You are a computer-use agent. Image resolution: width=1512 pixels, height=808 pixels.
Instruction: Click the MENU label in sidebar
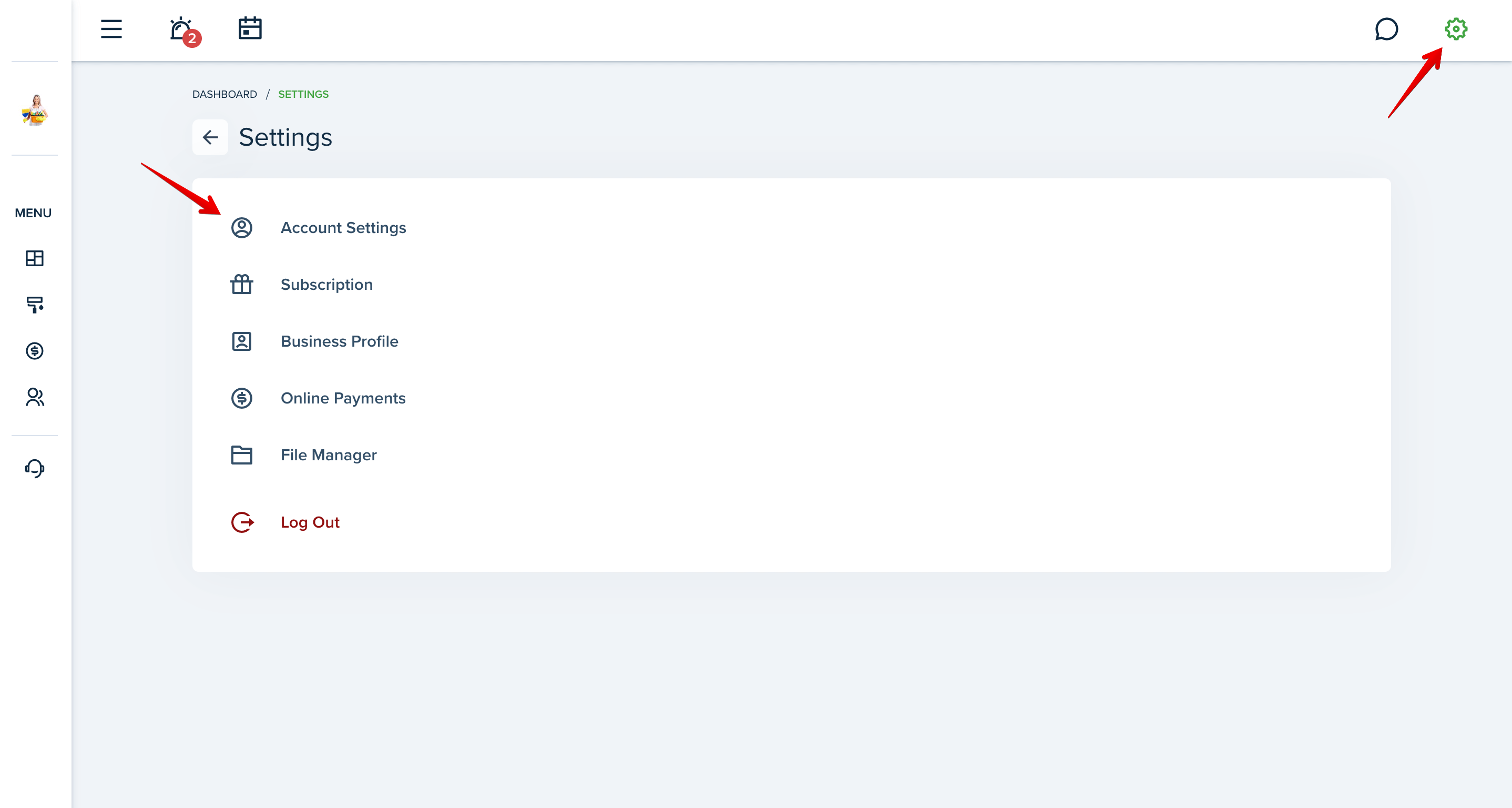(34, 213)
